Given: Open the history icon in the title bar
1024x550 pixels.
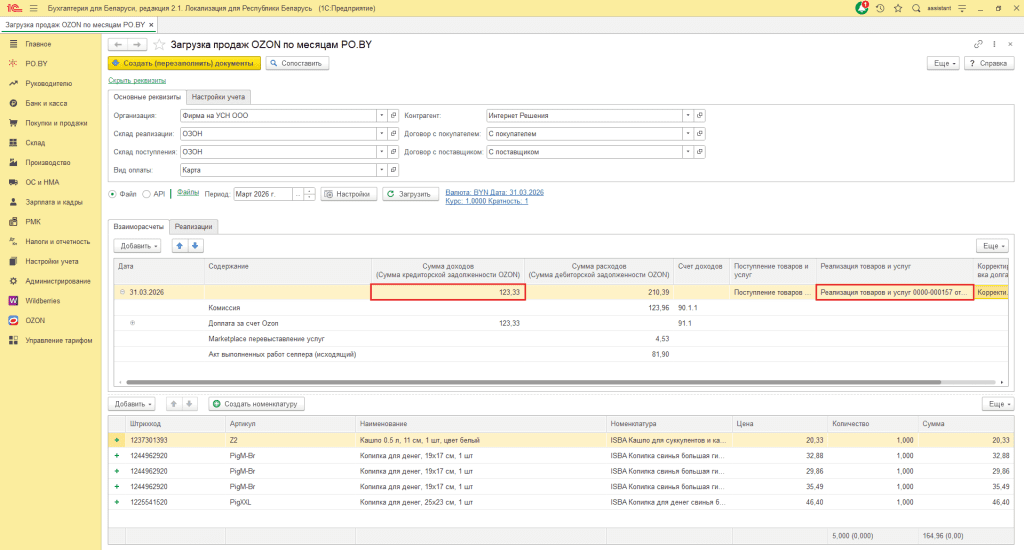Looking at the screenshot, I should (x=880, y=8).
